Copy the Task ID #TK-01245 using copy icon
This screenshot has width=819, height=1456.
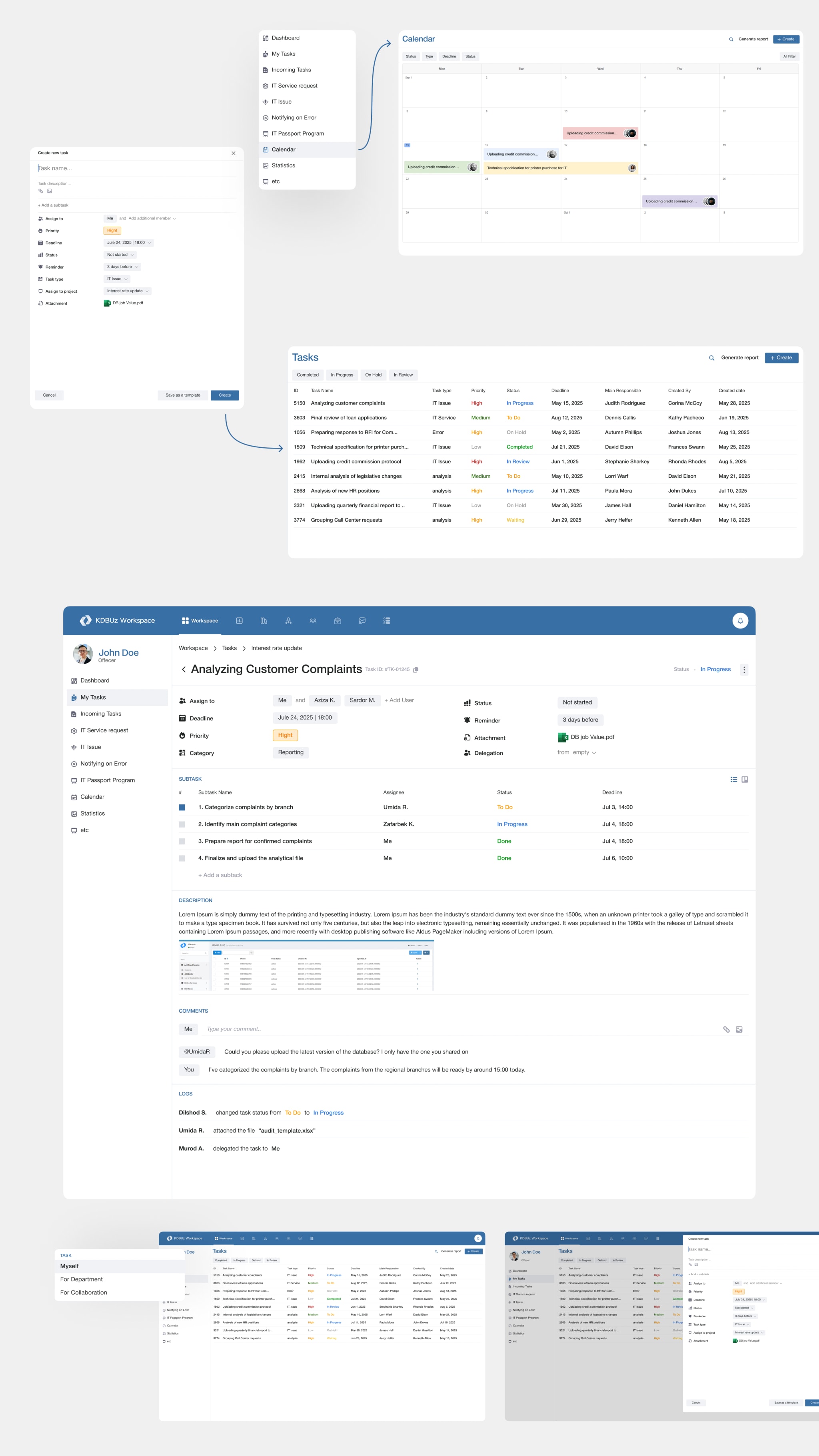tap(415, 670)
